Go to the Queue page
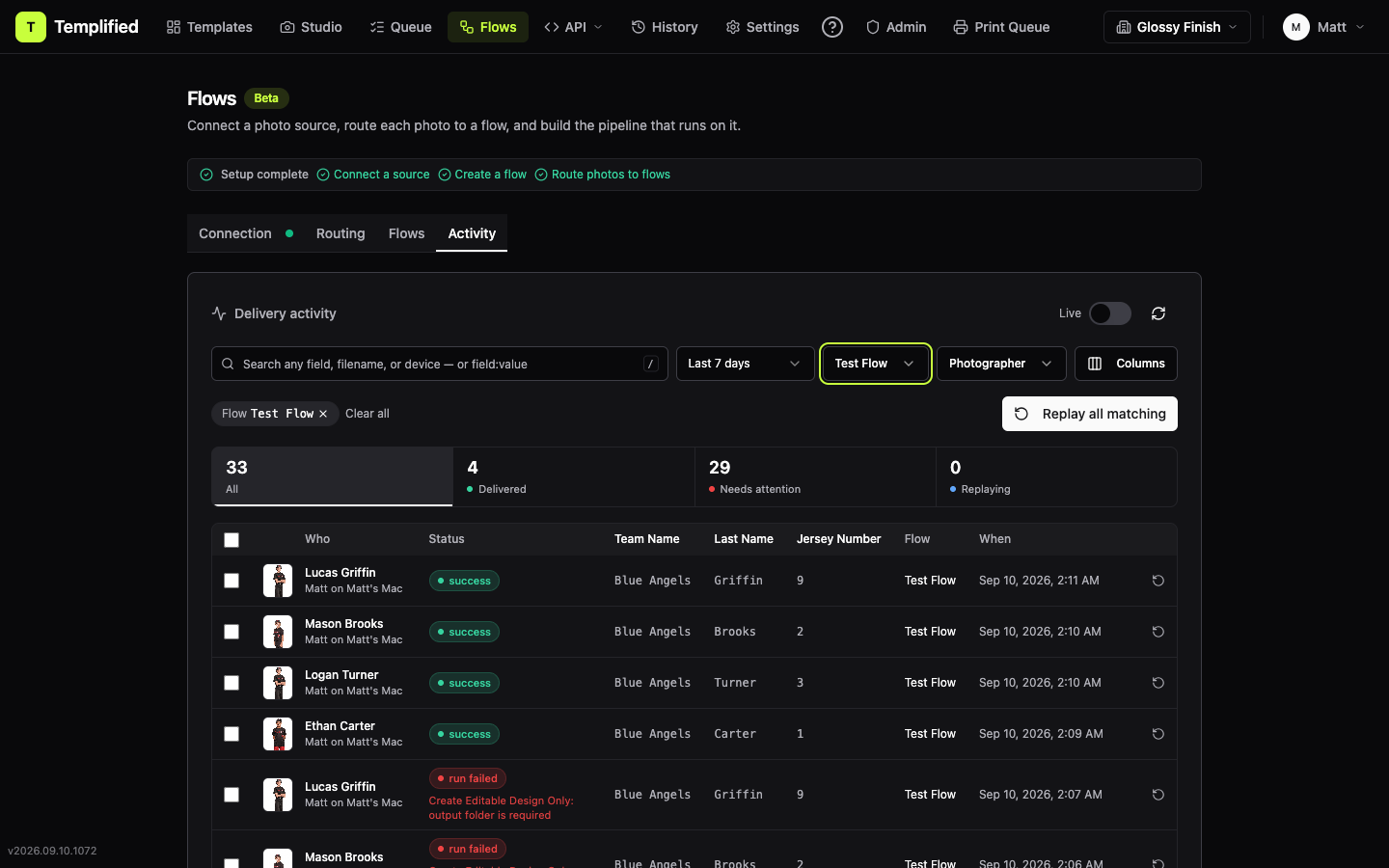Viewport: 1389px width, 868px height. (x=400, y=27)
